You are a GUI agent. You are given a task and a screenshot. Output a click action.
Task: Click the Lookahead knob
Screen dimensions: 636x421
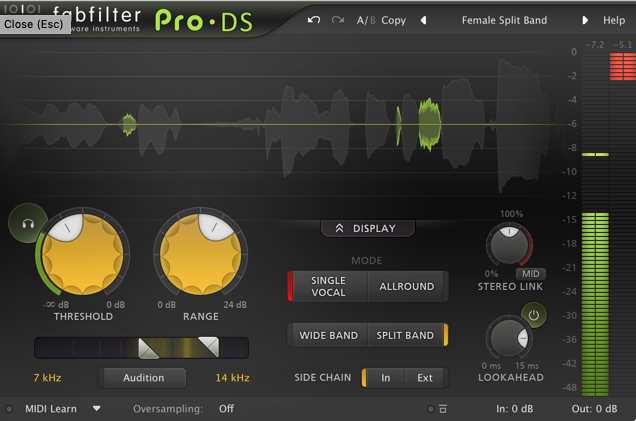(509, 339)
